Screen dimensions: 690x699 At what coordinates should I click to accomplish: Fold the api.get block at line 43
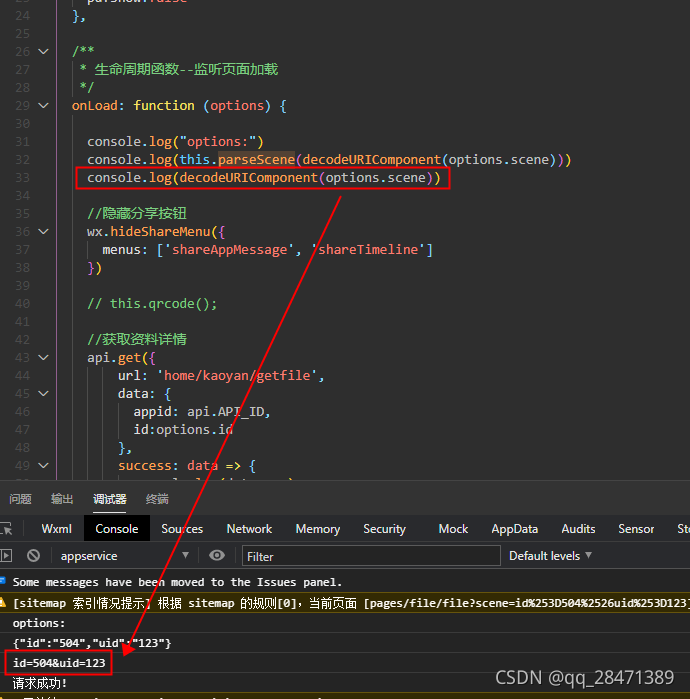tap(43, 358)
